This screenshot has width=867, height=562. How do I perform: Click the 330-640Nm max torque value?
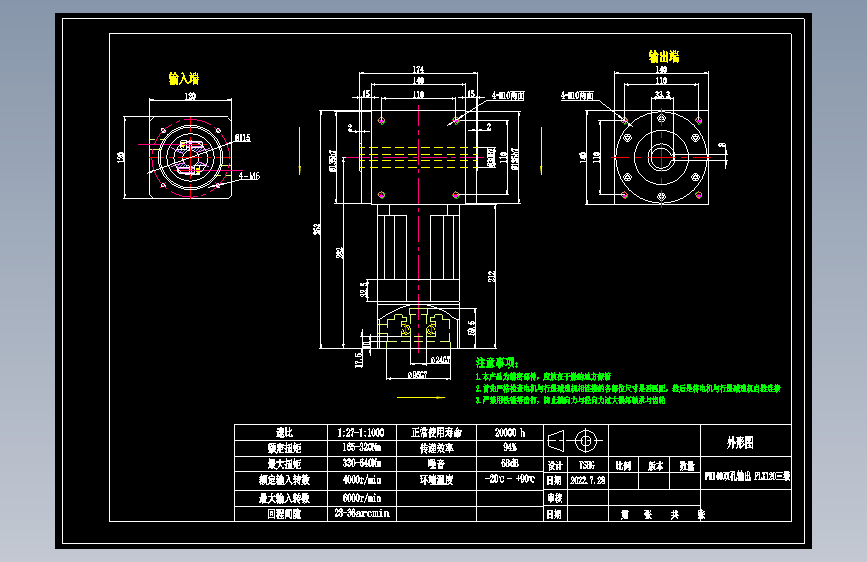[361, 463]
